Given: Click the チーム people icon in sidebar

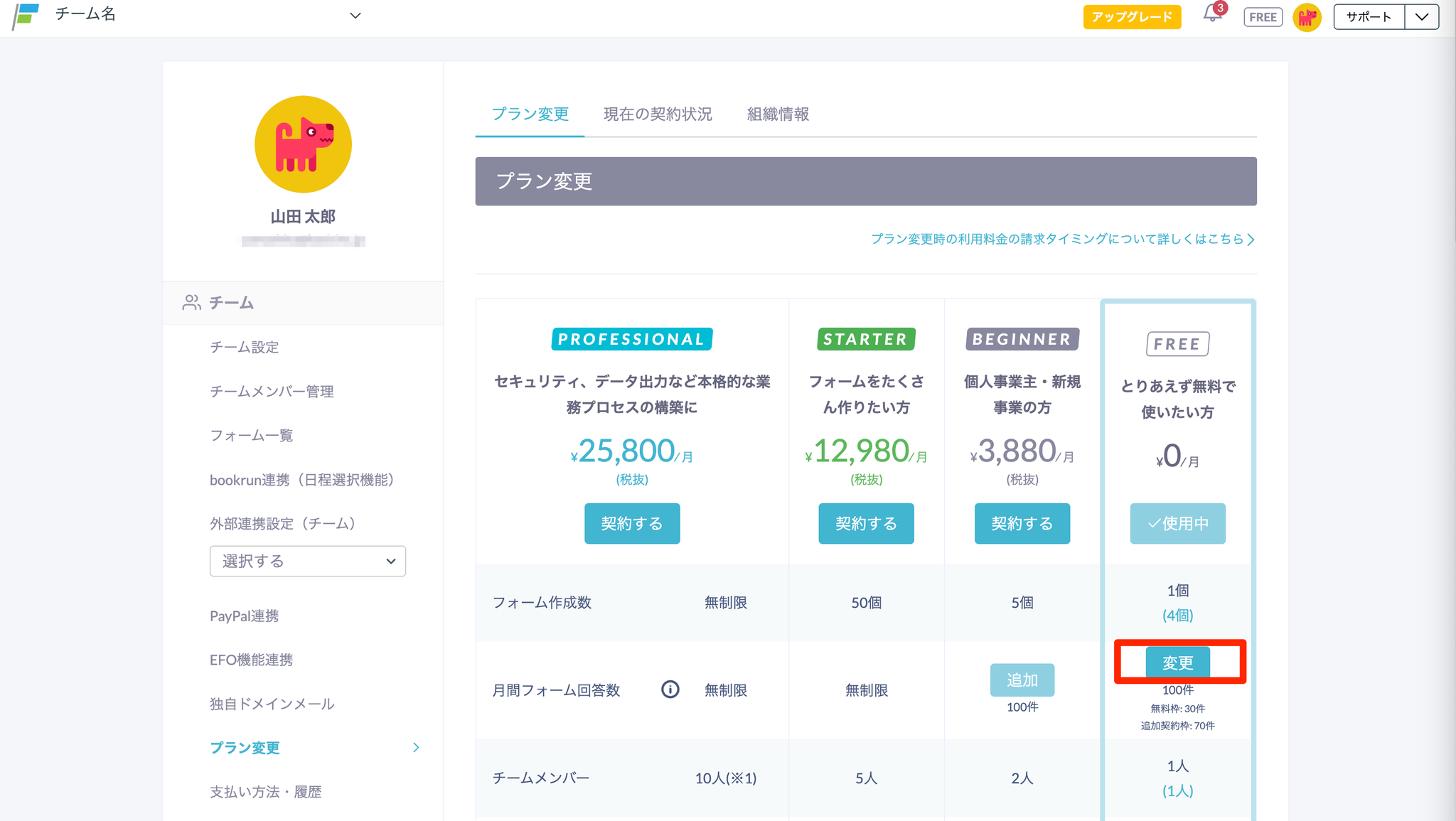Looking at the screenshot, I should [191, 303].
